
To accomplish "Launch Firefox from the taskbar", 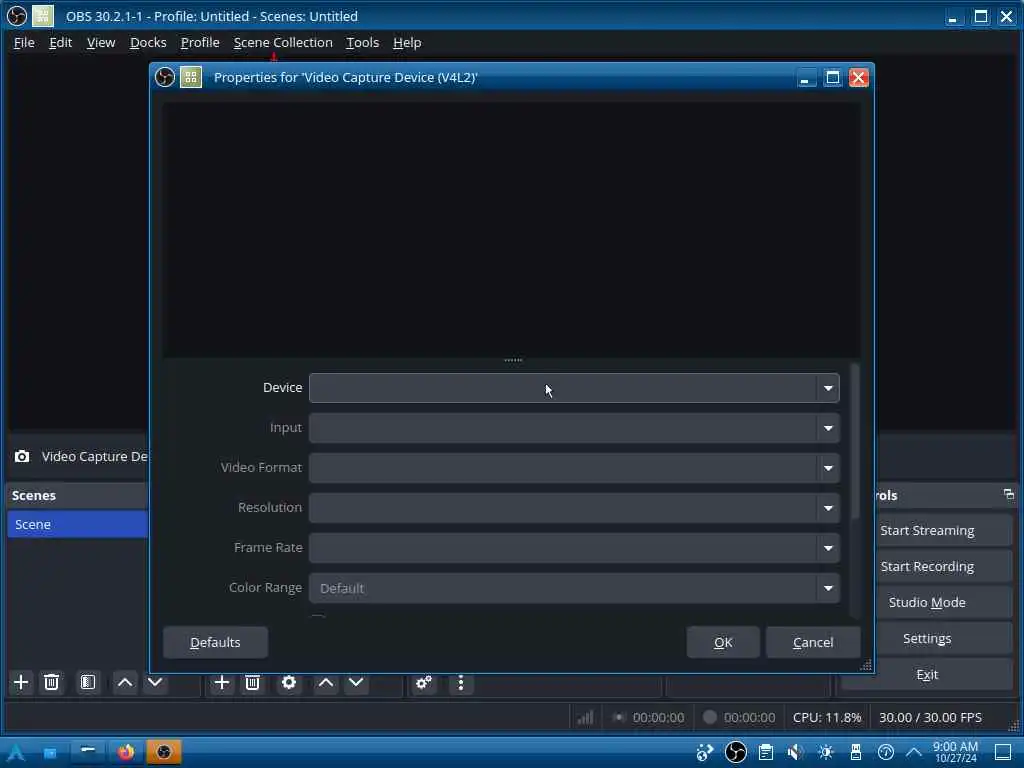I will 126,752.
